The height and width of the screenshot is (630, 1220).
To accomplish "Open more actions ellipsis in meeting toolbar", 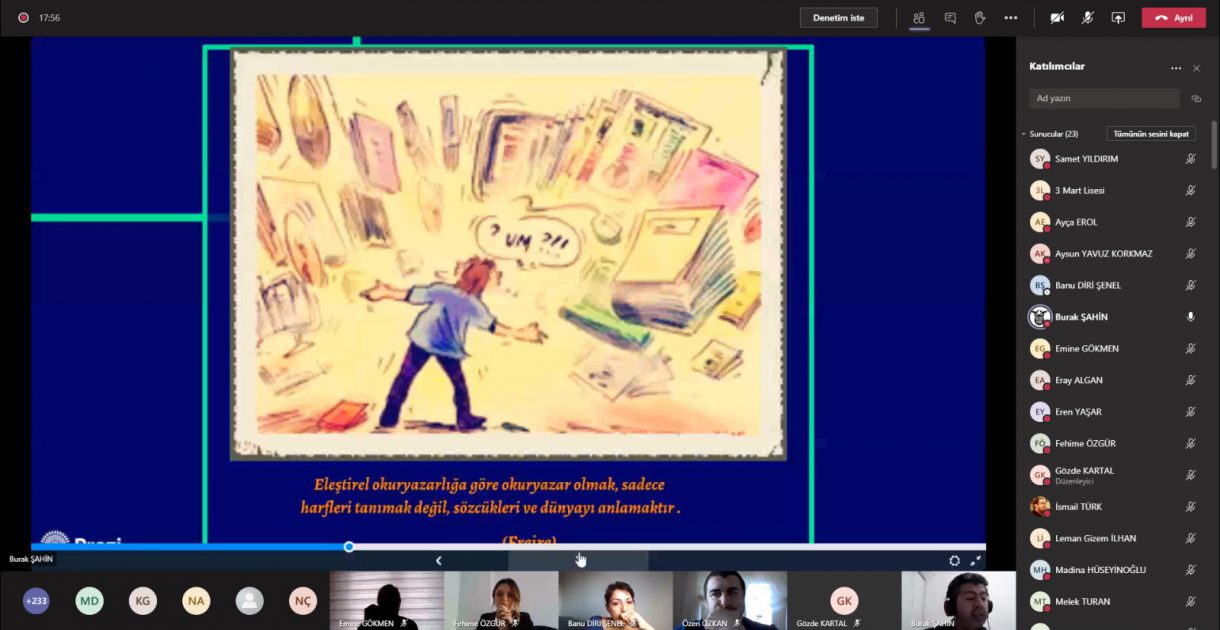I will point(1011,18).
